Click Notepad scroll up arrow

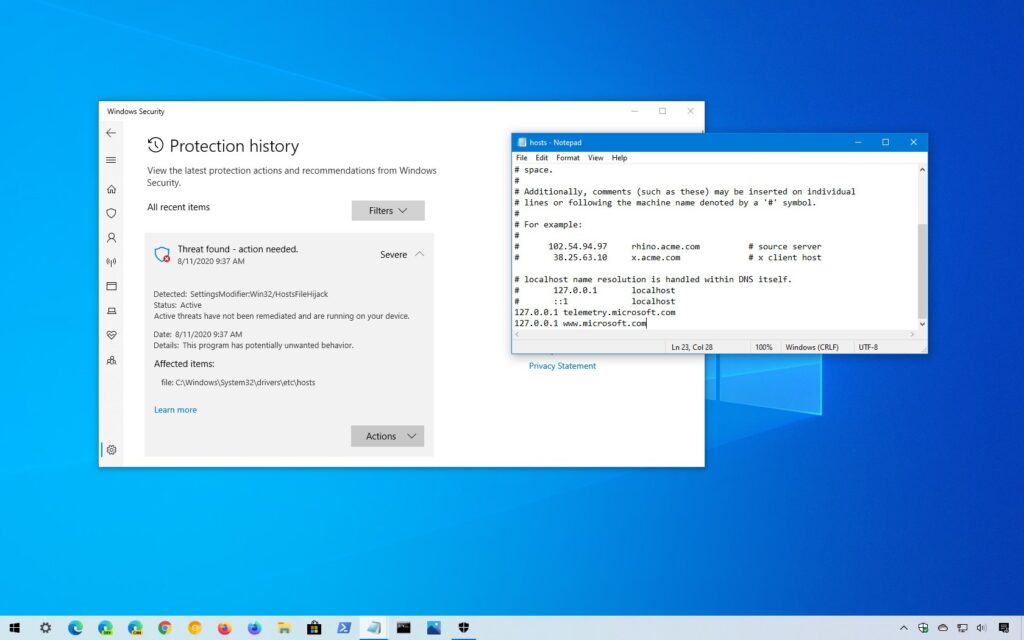tap(922, 170)
